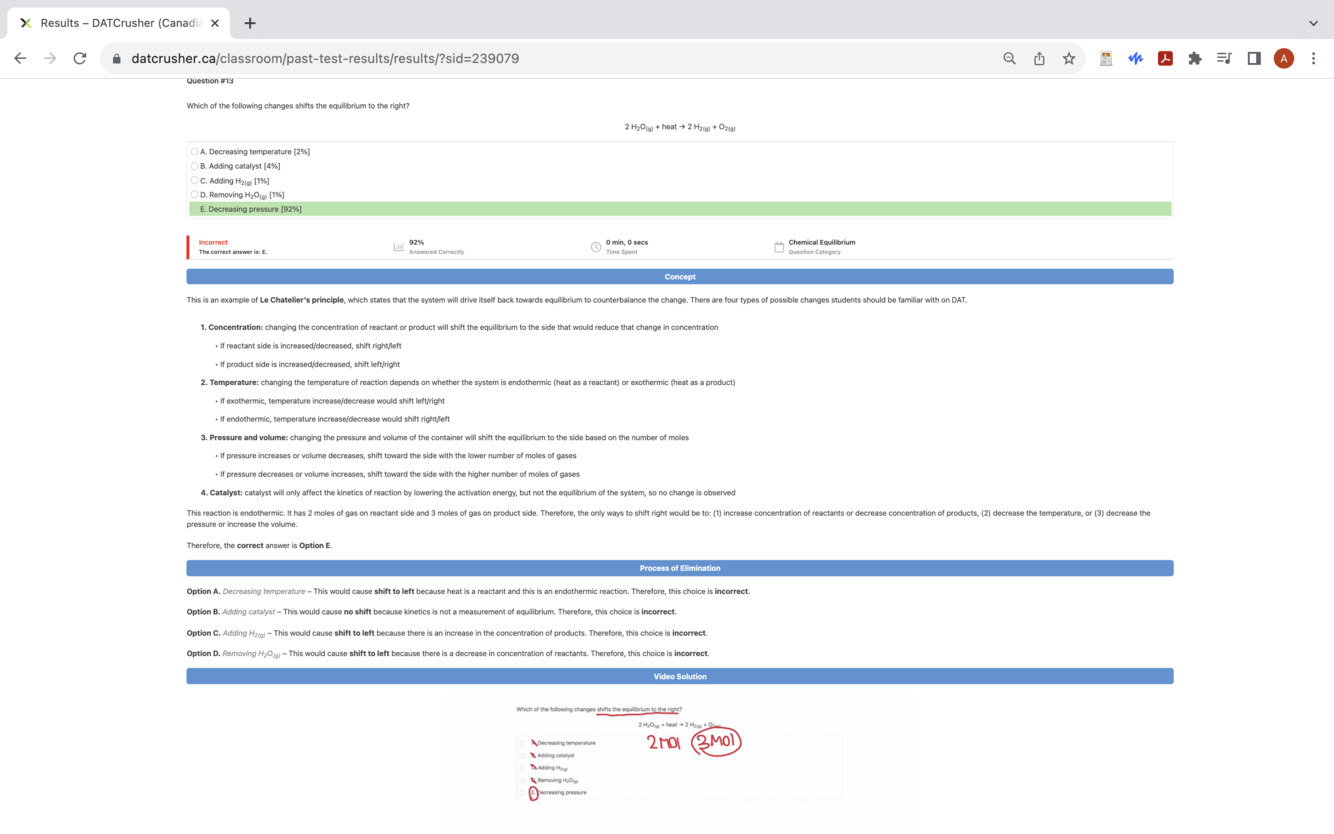Screen dimensions: 1334x834
Task: Click the 'Option A.' elimination line
Action: (468, 591)
